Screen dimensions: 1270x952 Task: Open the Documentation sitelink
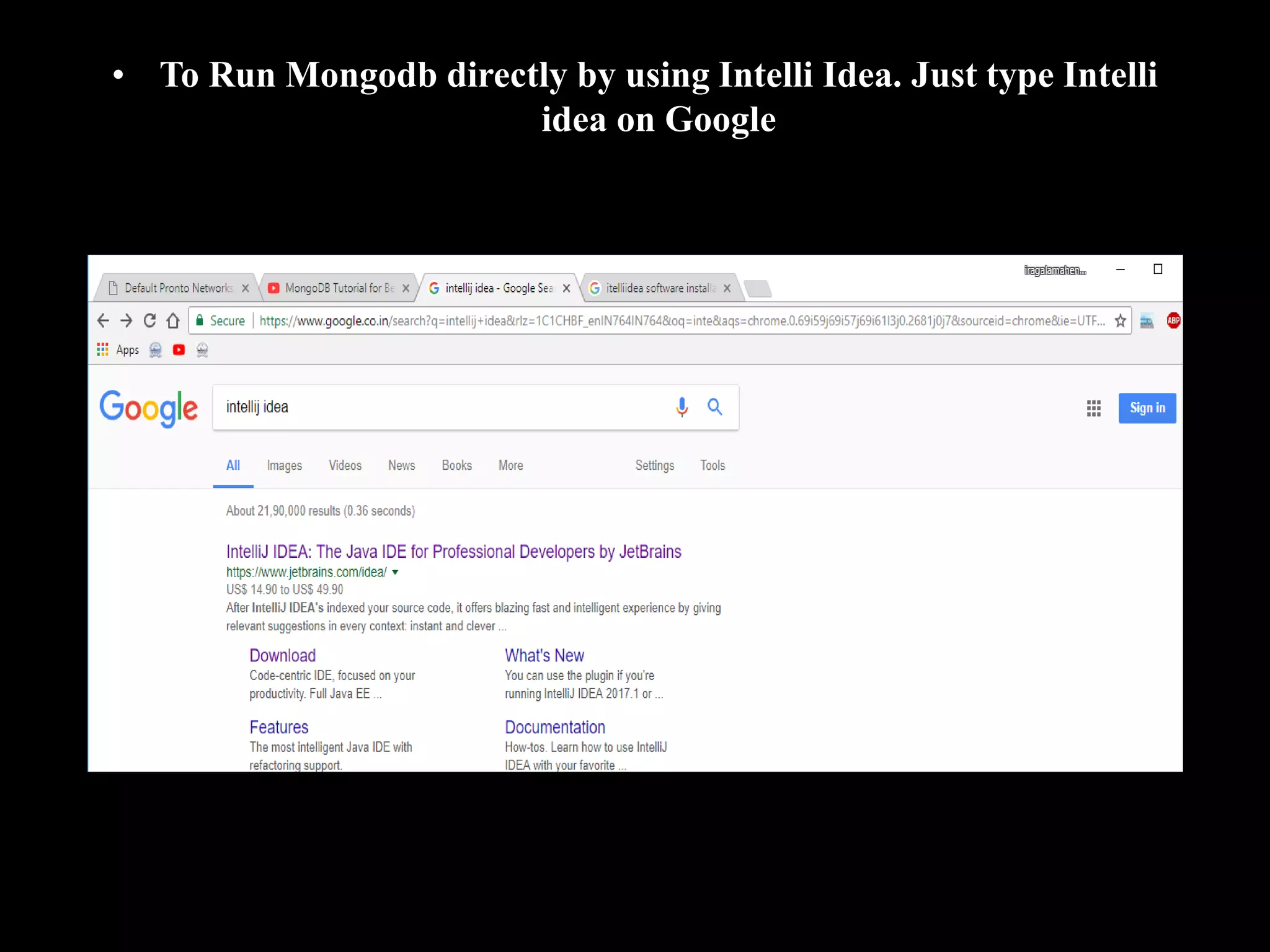click(555, 728)
